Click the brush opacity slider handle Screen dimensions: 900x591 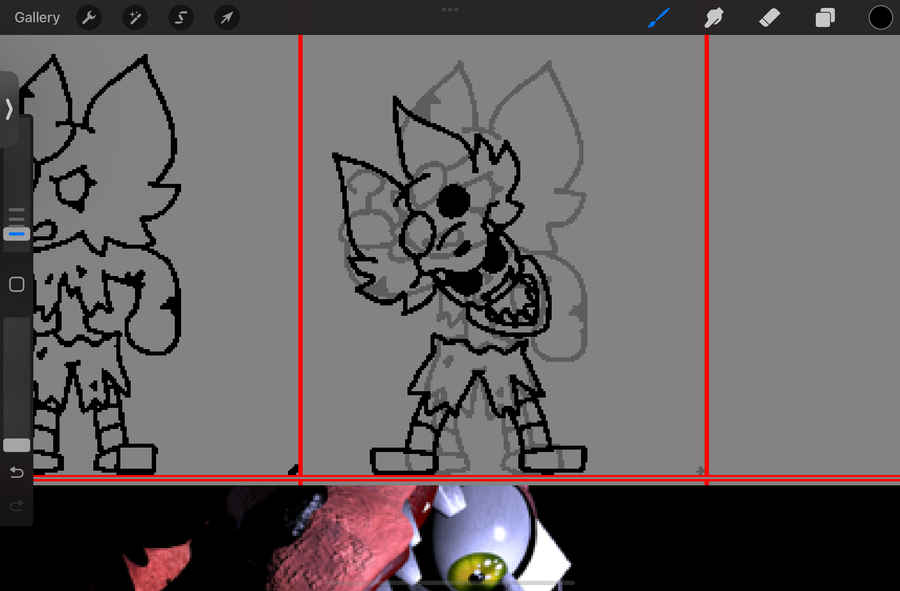pyautogui.click(x=17, y=445)
